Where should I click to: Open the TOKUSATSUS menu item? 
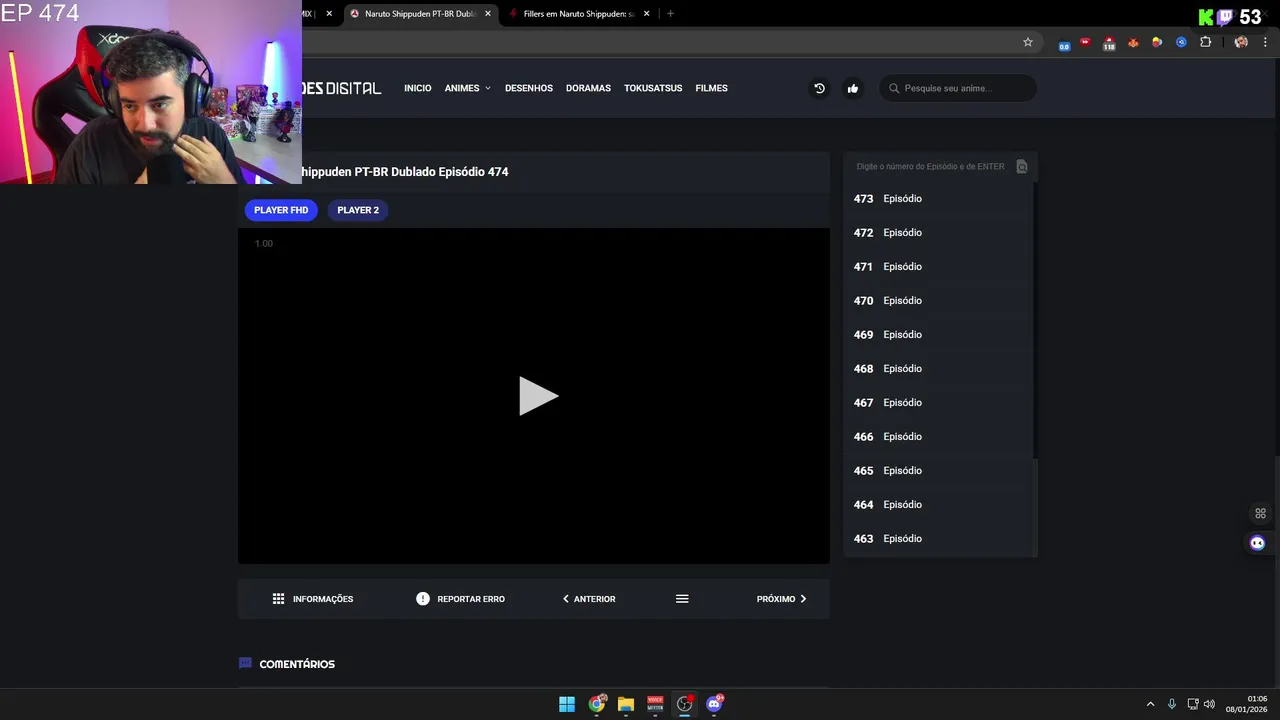click(653, 88)
